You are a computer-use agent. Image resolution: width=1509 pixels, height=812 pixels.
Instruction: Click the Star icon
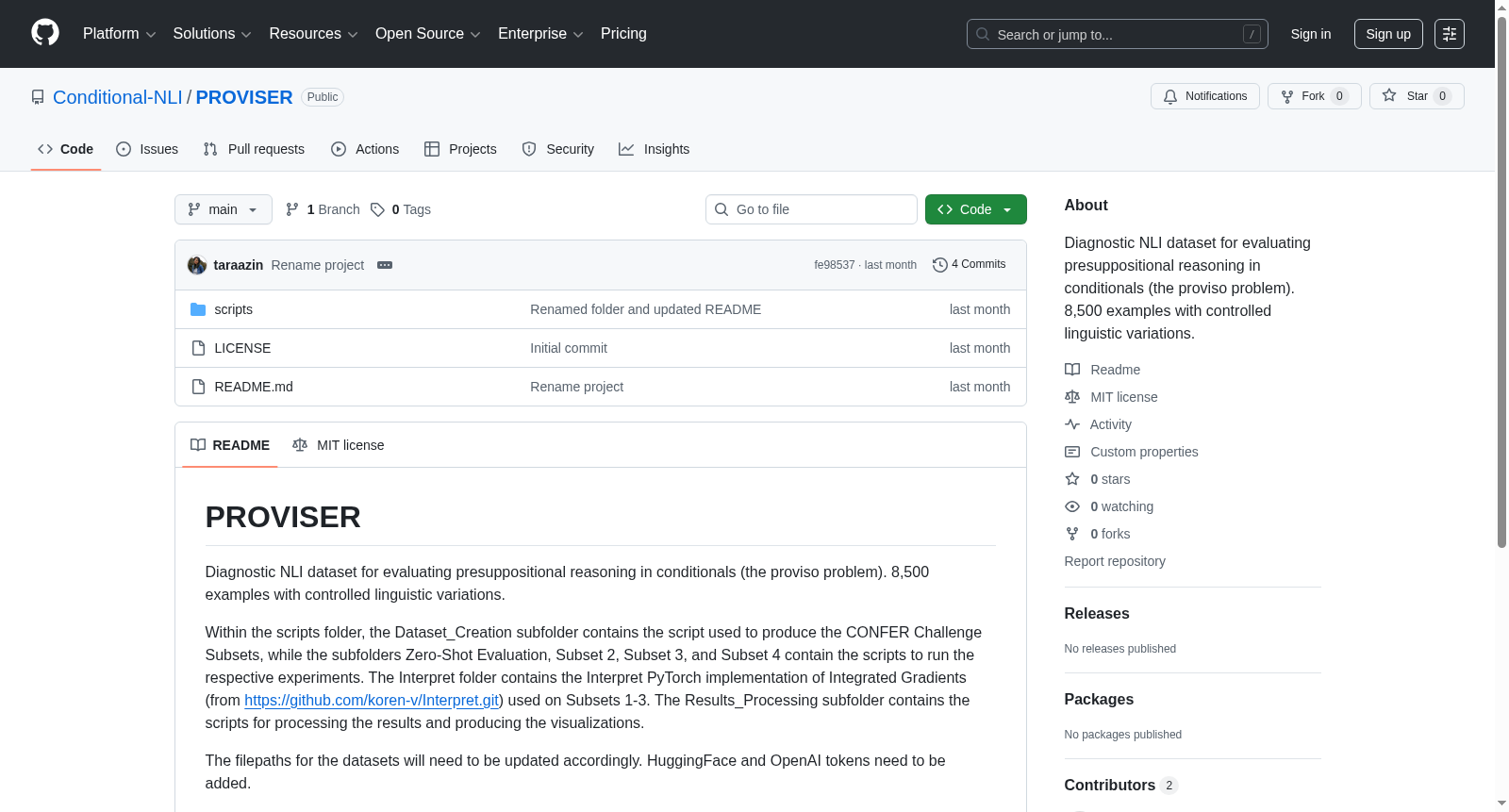click(1389, 95)
